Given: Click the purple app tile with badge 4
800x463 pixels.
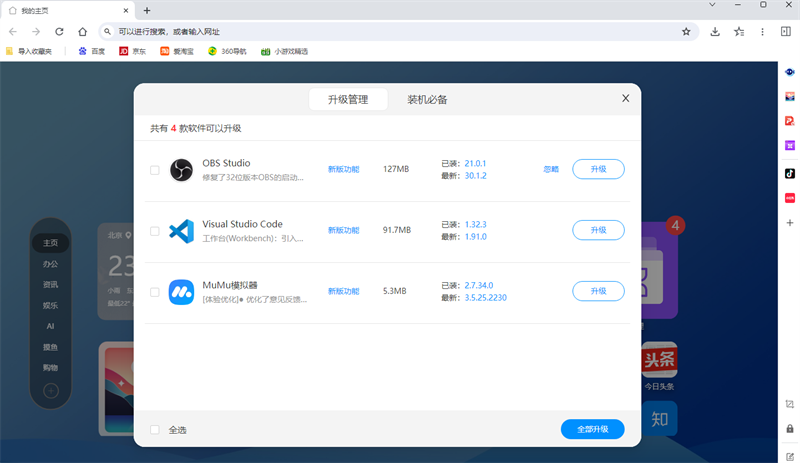Looking at the screenshot, I should [x=659, y=270].
